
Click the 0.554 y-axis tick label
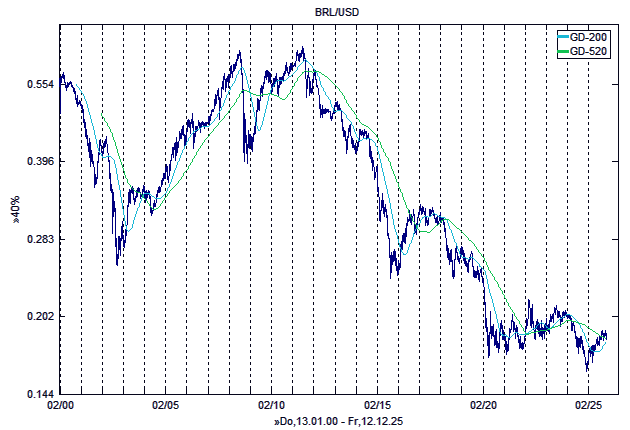pos(40,84)
